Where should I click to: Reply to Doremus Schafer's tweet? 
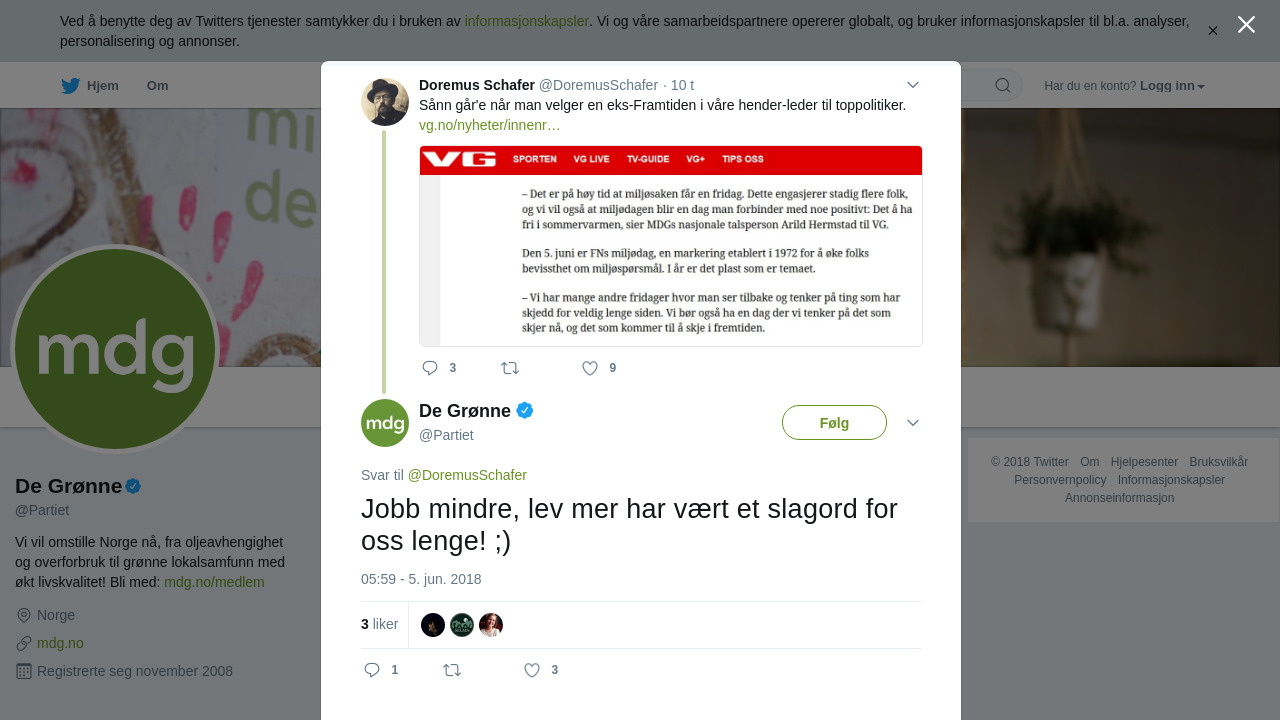tap(431, 368)
